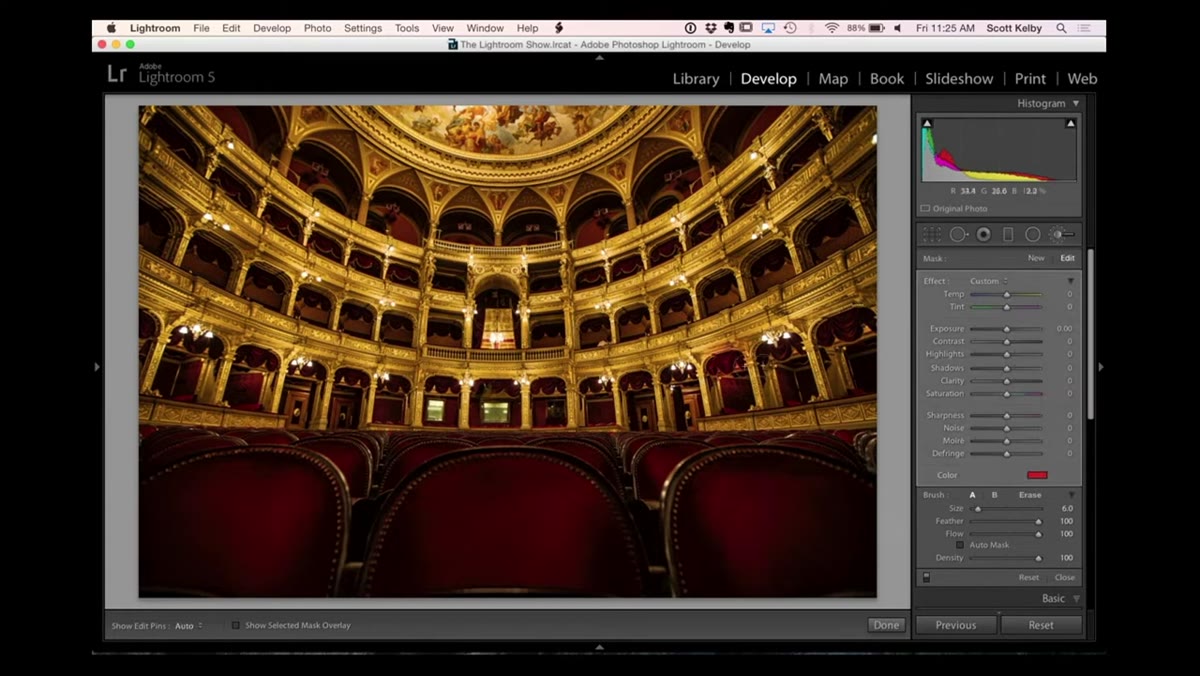Open the Effect Custom preset dropdown
Viewport: 1200px width, 676px height.
pos(988,281)
